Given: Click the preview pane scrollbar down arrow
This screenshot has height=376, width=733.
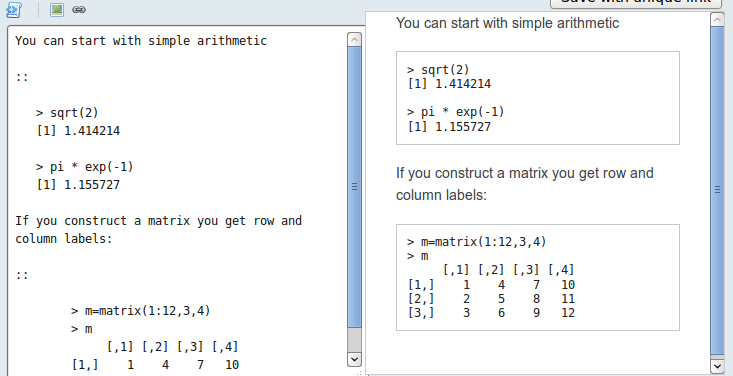Looking at the screenshot, I should click(x=717, y=366).
